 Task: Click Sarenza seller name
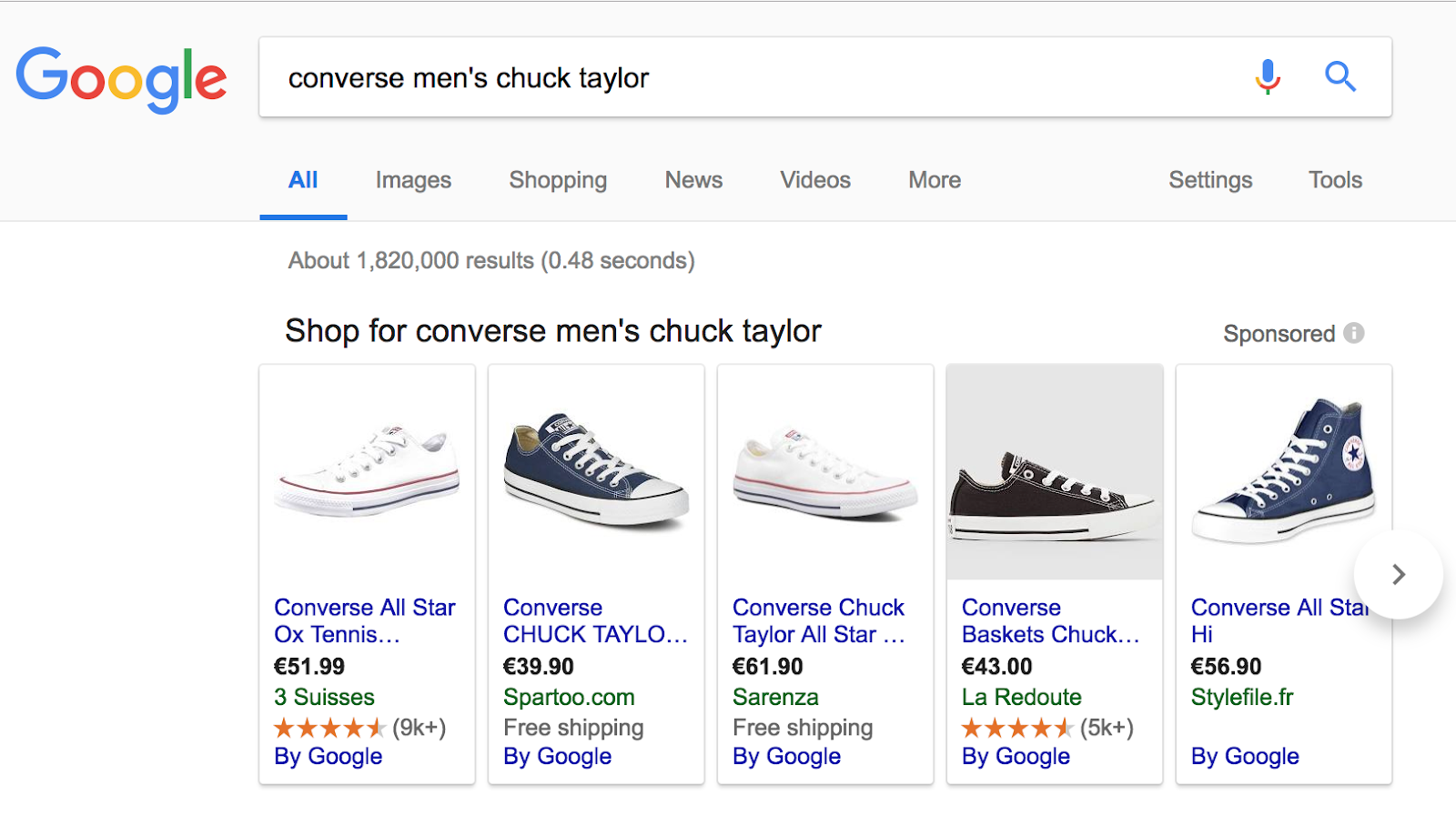(x=775, y=697)
